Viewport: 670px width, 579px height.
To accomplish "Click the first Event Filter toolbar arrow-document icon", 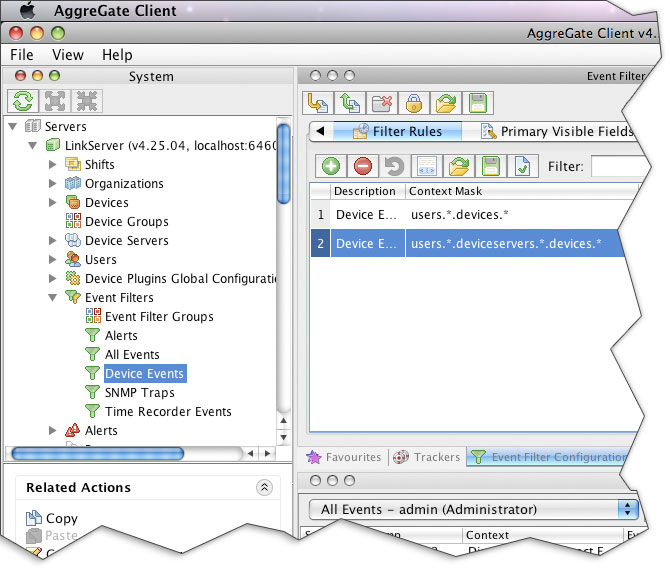I will (318, 103).
